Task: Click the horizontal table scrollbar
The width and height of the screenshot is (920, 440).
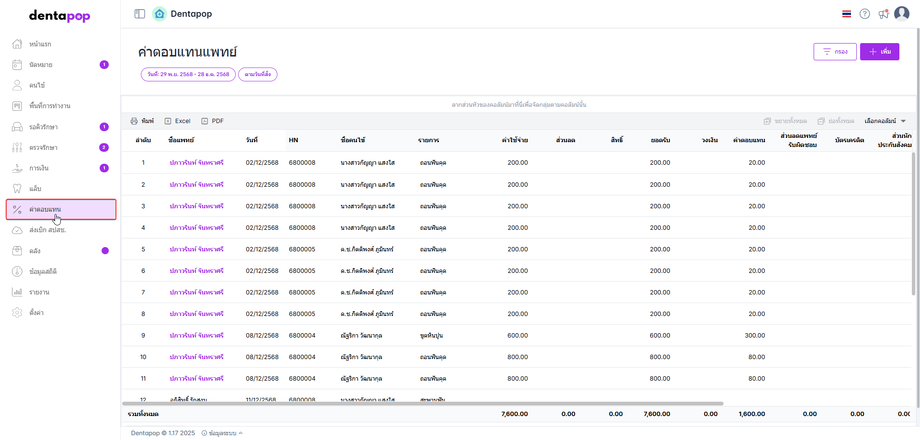Action: point(420,404)
